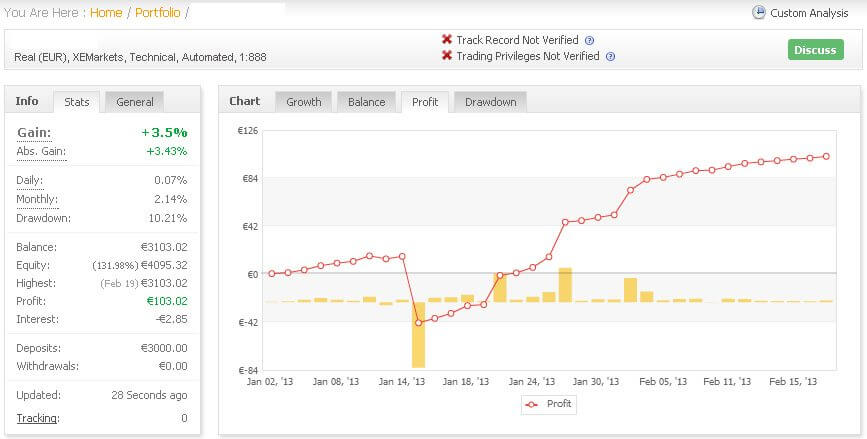Click help icon beside Track Record Not Verified
867x439 pixels.
coord(589,40)
